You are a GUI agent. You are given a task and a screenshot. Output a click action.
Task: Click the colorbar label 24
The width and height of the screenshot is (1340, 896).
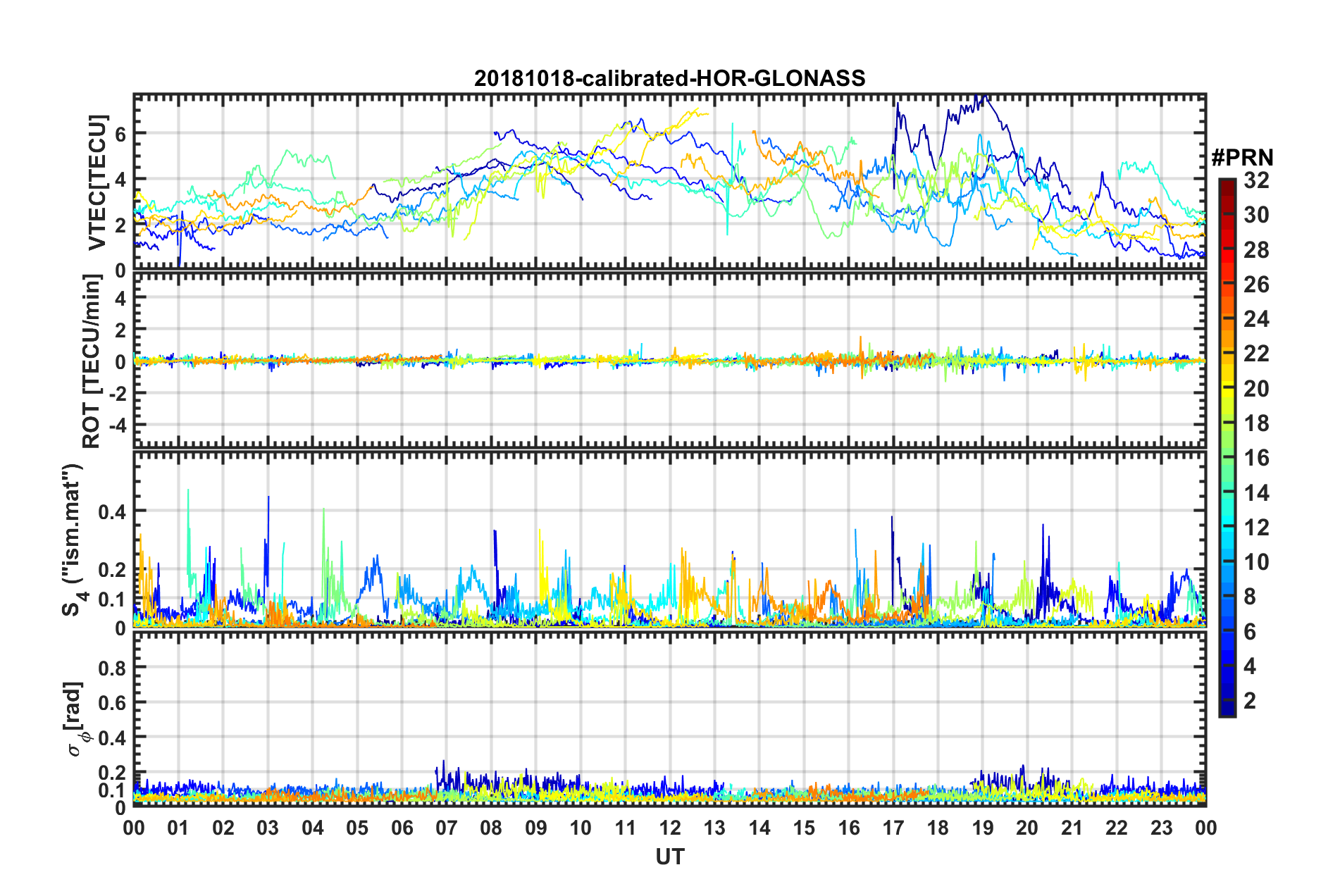[x=1256, y=319]
